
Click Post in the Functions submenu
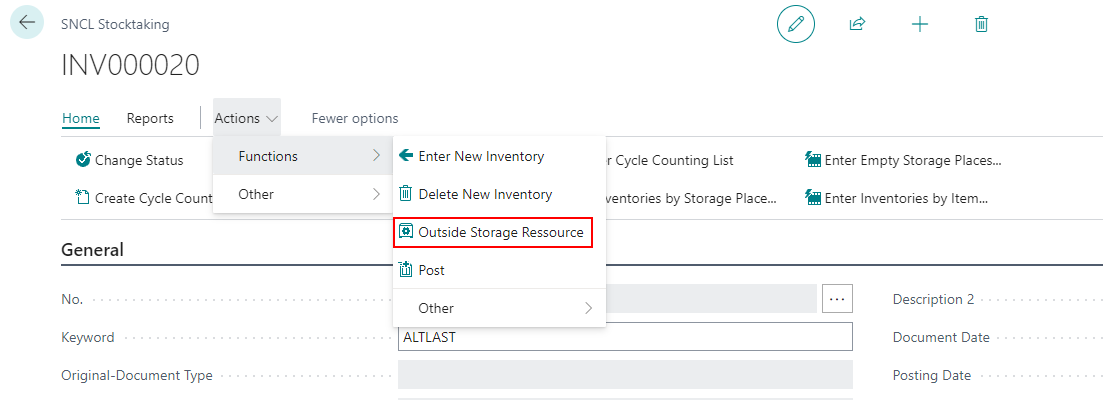click(431, 270)
